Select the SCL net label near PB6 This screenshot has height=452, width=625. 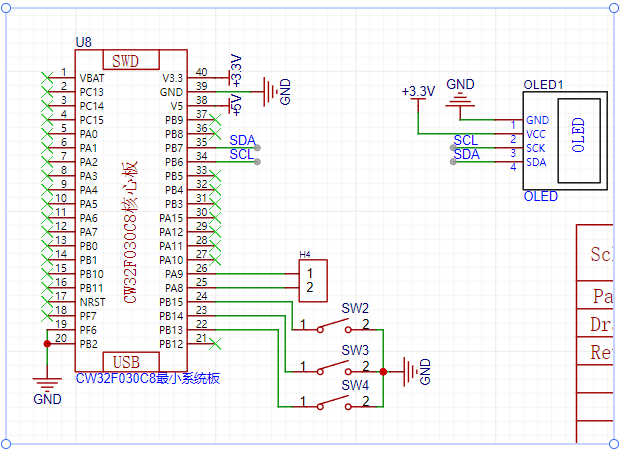tap(241, 154)
